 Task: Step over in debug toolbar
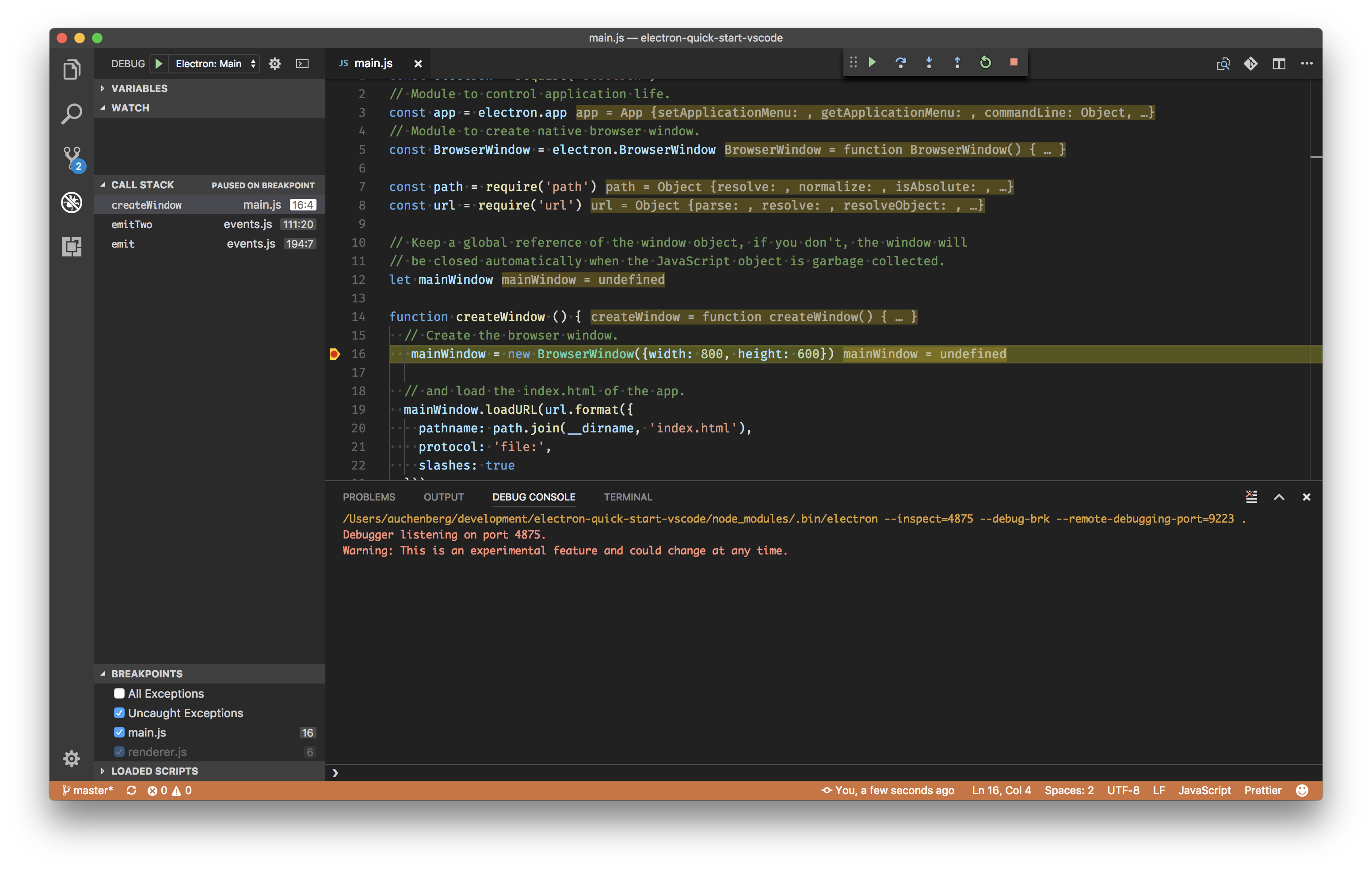[x=900, y=62]
